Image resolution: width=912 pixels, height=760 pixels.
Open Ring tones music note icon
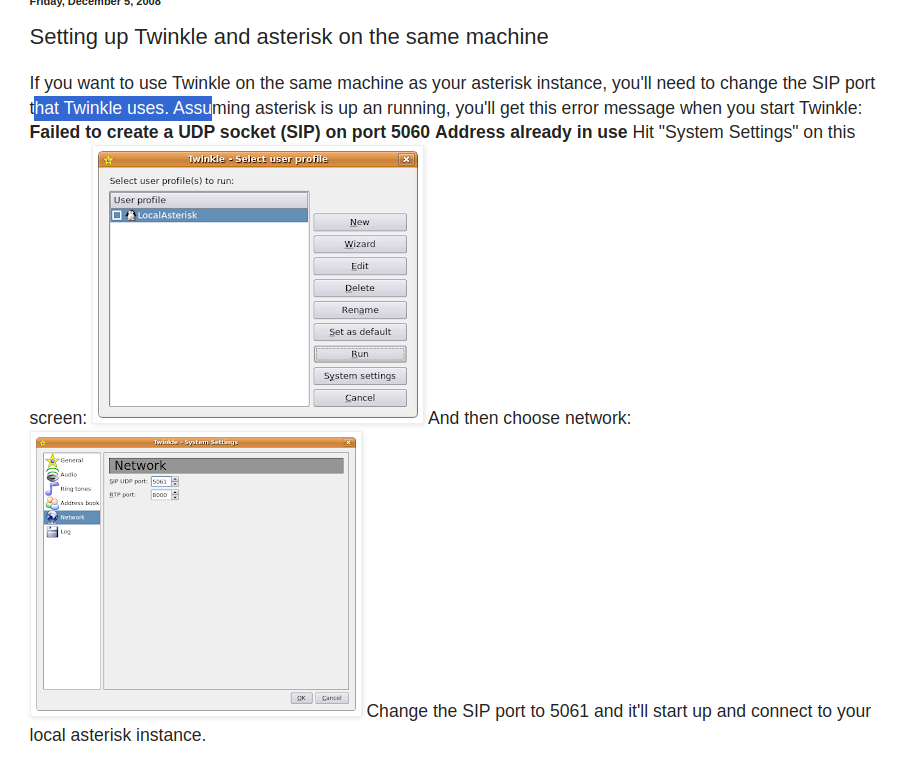[52, 489]
